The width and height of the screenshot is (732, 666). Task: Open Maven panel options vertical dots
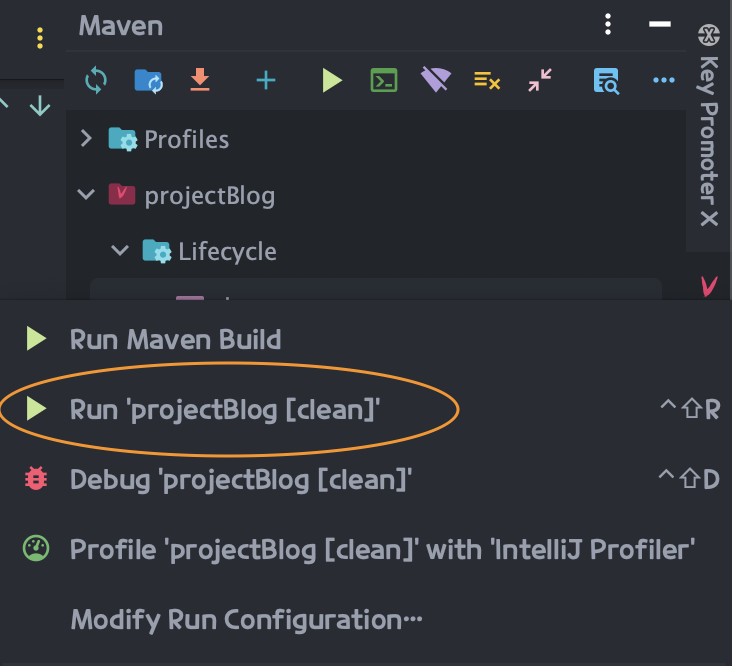coord(608,24)
